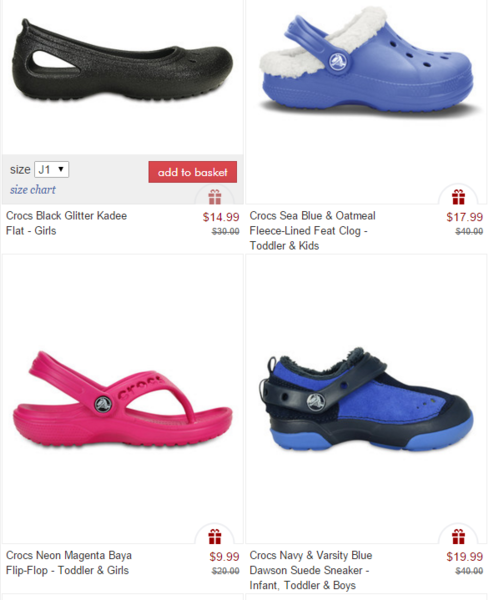Image resolution: width=489 pixels, height=600 pixels.
Task: Open the size J1 dropdown
Action: click(x=52, y=170)
